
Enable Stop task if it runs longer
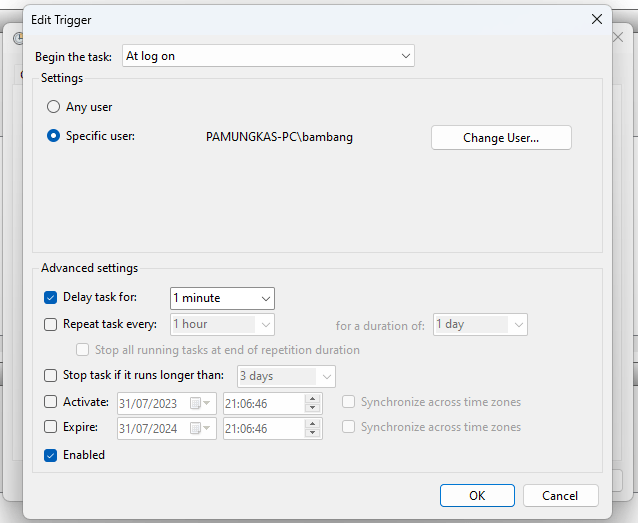tap(51, 376)
